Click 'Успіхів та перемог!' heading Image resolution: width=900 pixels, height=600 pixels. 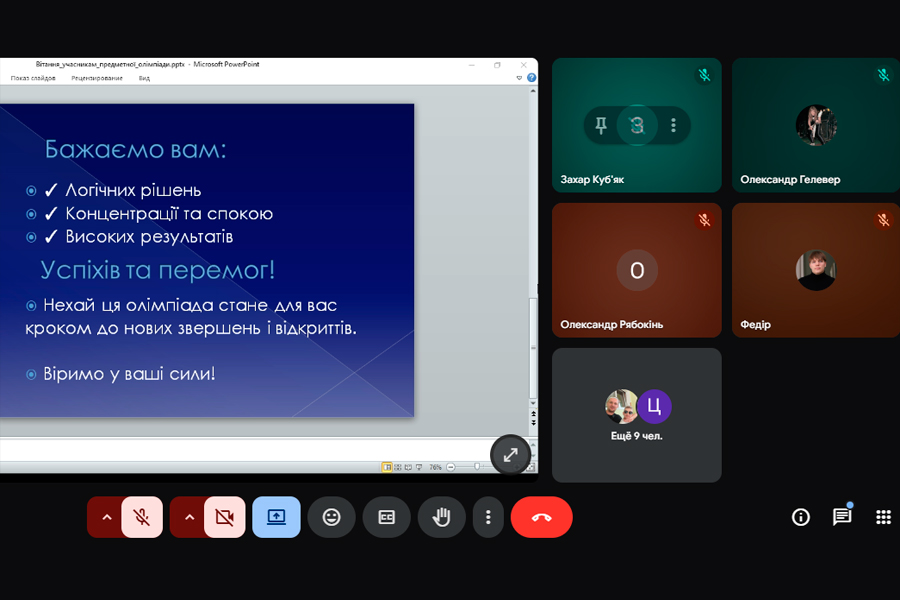(157, 270)
